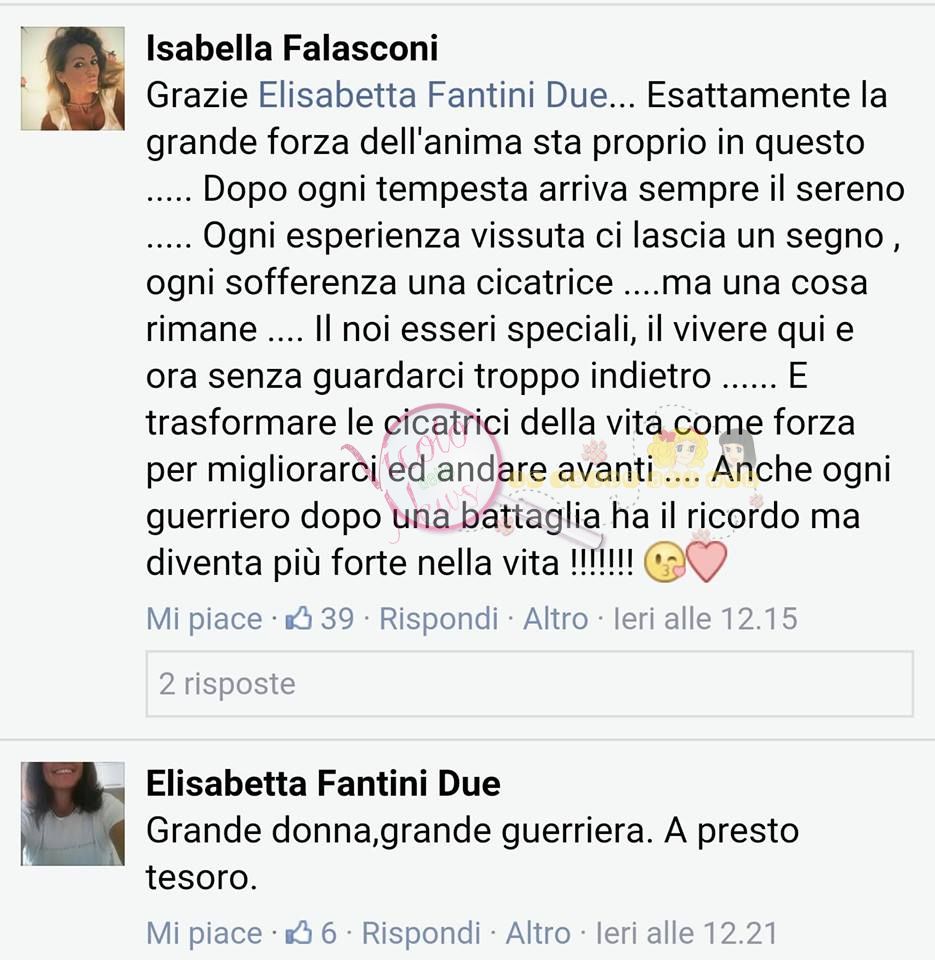This screenshot has height=960, width=935.
Task: Reply to Isabella's comment via Rispondi
Action: pos(438,619)
